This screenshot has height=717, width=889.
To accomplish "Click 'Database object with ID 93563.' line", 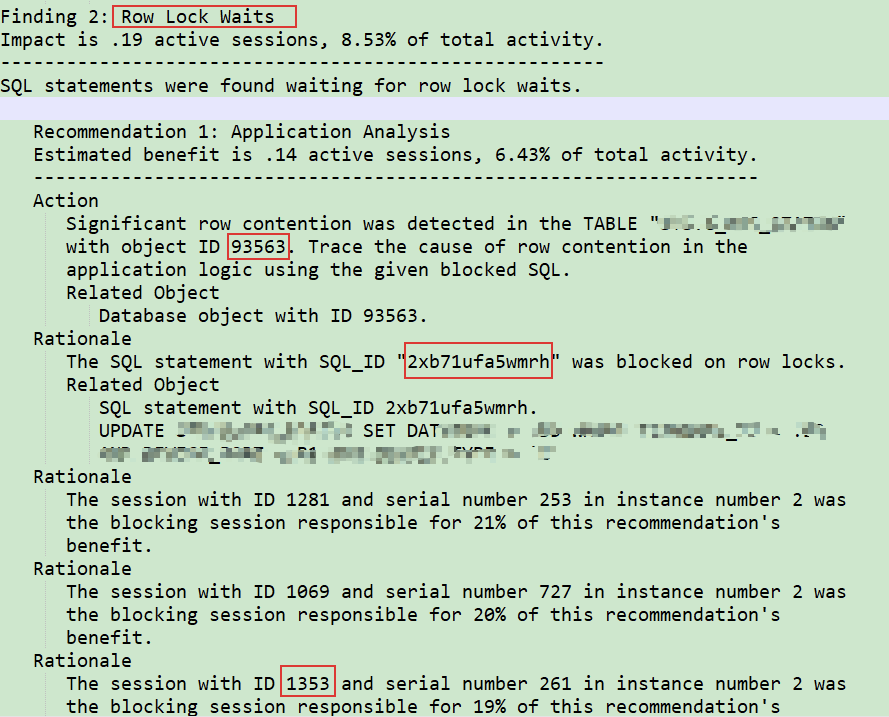I will pyautogui.click(x=263, y=316).
